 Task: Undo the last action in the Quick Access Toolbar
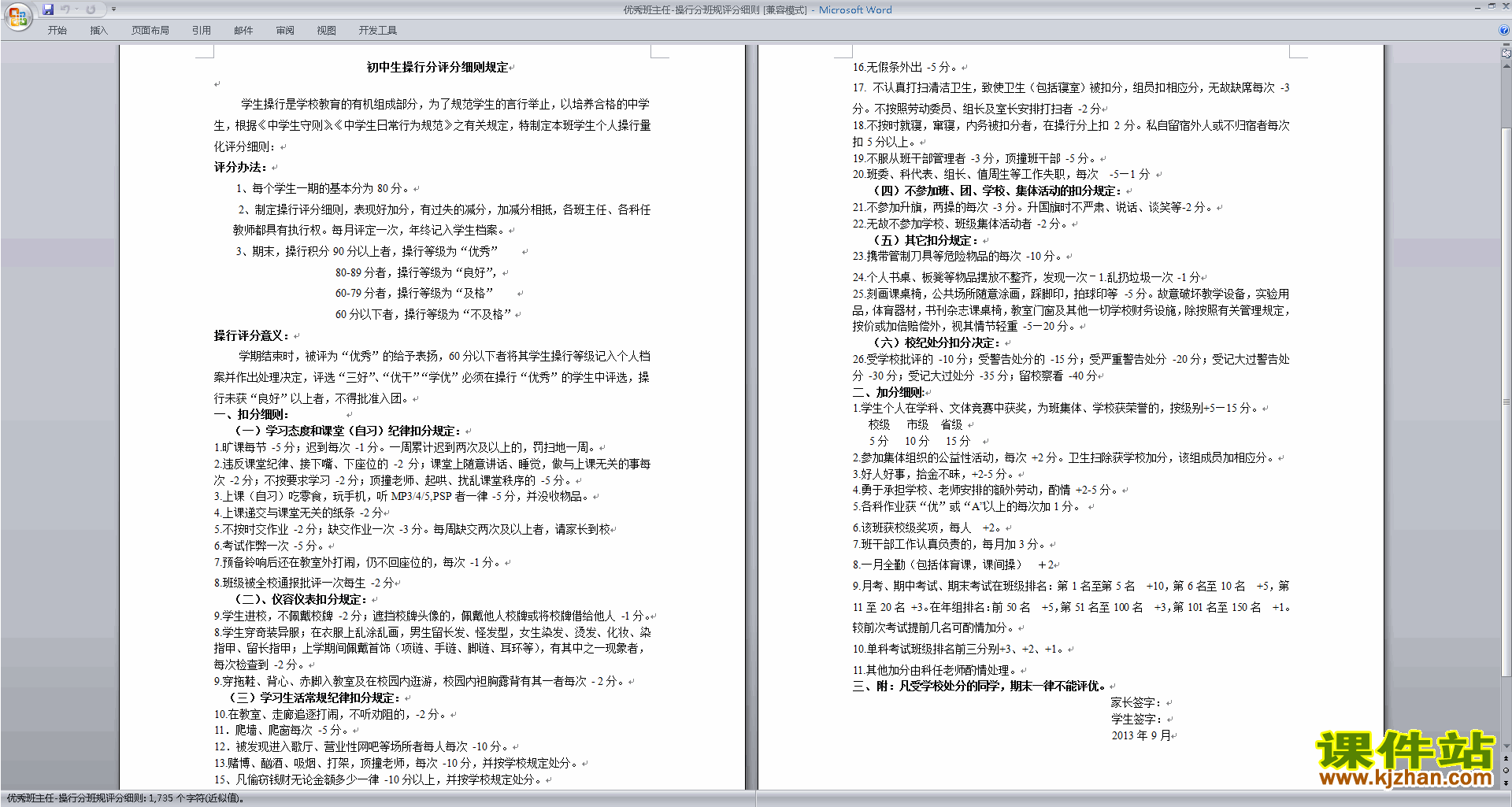click(65, 9)
